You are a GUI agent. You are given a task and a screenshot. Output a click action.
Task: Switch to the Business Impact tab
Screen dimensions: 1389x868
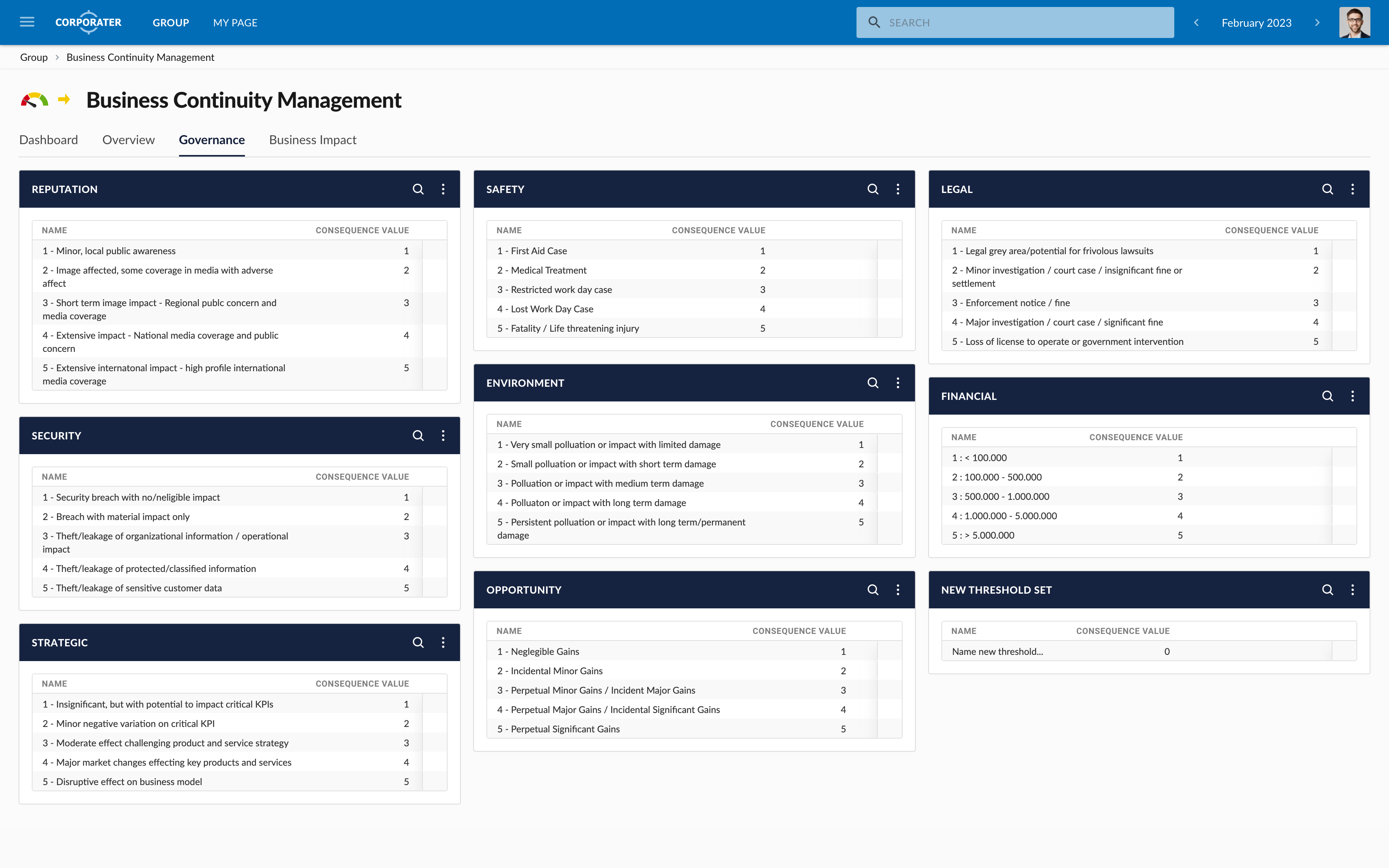313,139
